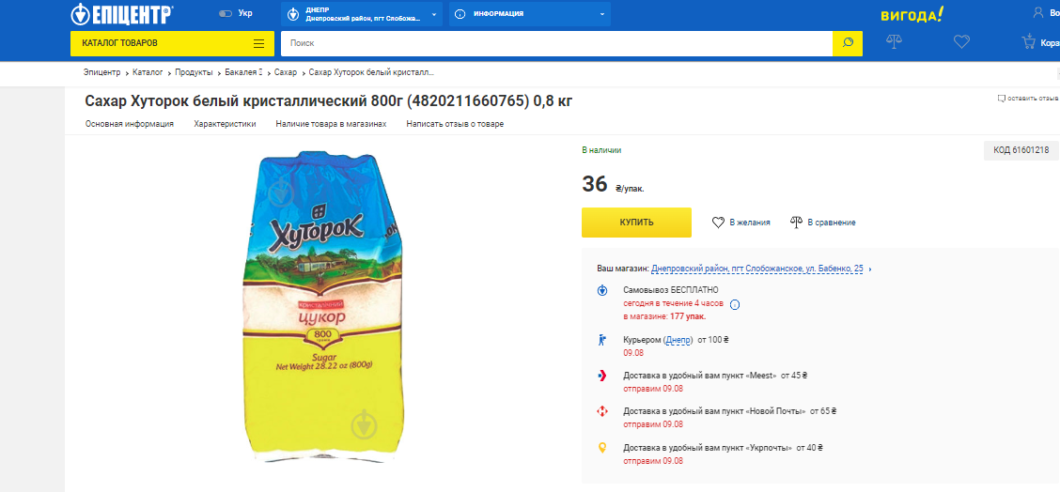Click the Сахар breadcrumb link
The width and height of the screenshot is (1060, 492).
coord(285,72)
